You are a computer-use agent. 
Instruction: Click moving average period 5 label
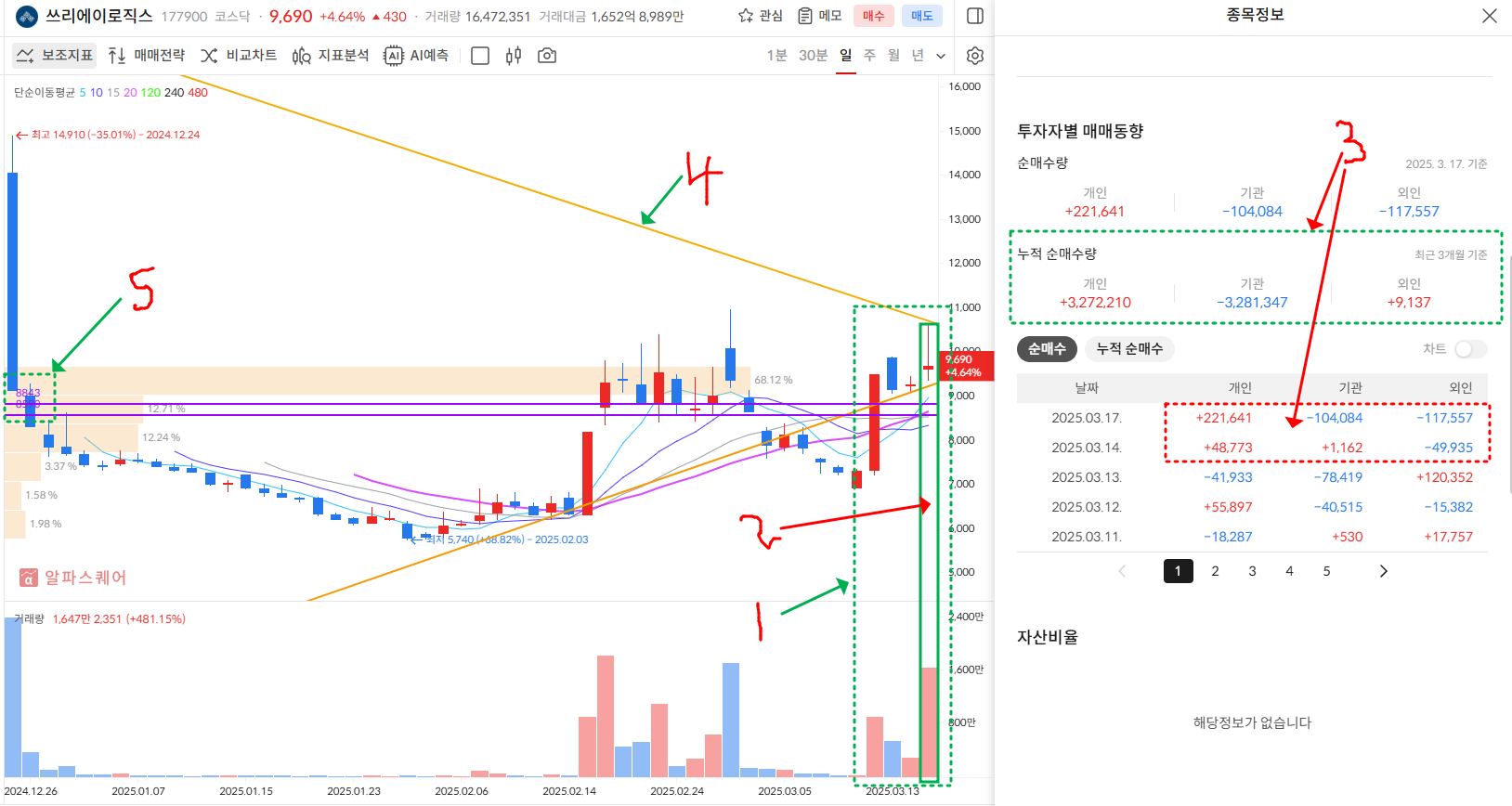click(x=82, y=93)
